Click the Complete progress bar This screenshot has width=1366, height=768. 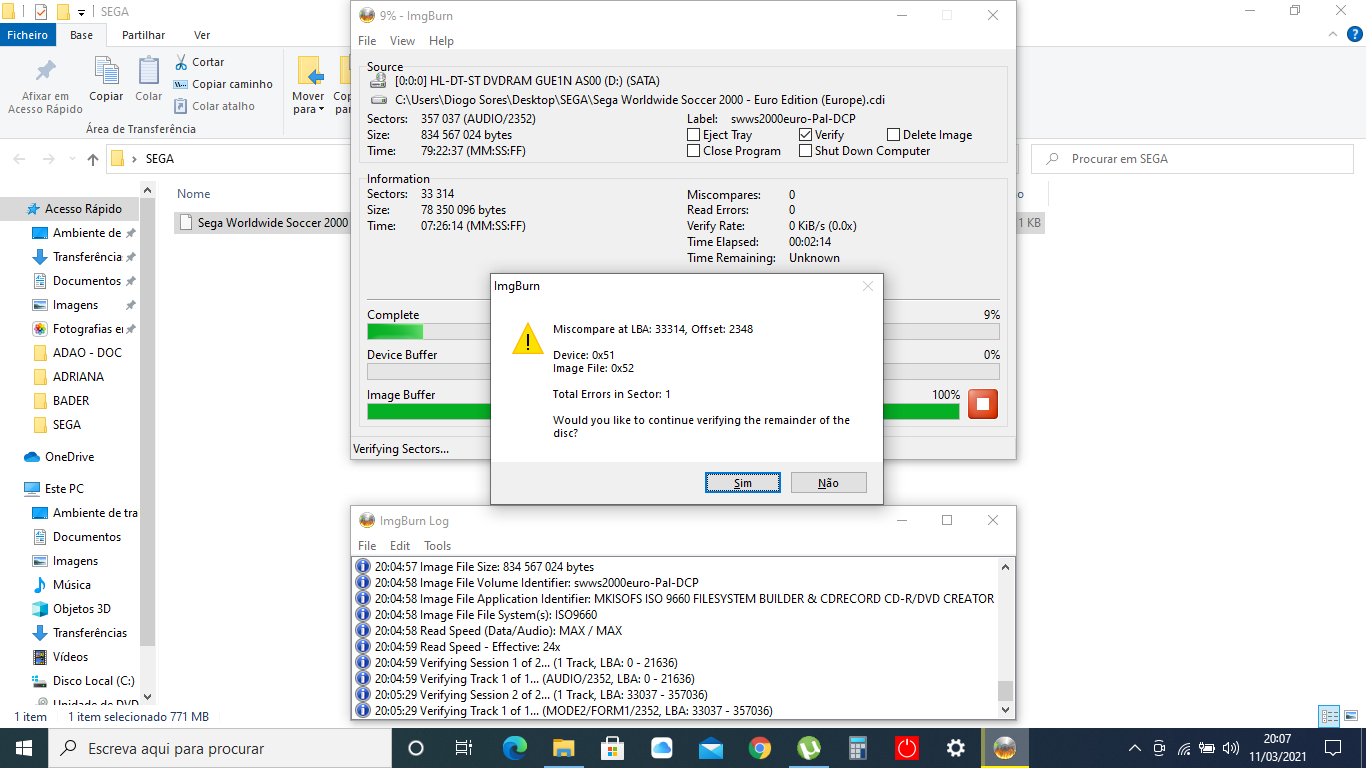click(x=683, y=331)
